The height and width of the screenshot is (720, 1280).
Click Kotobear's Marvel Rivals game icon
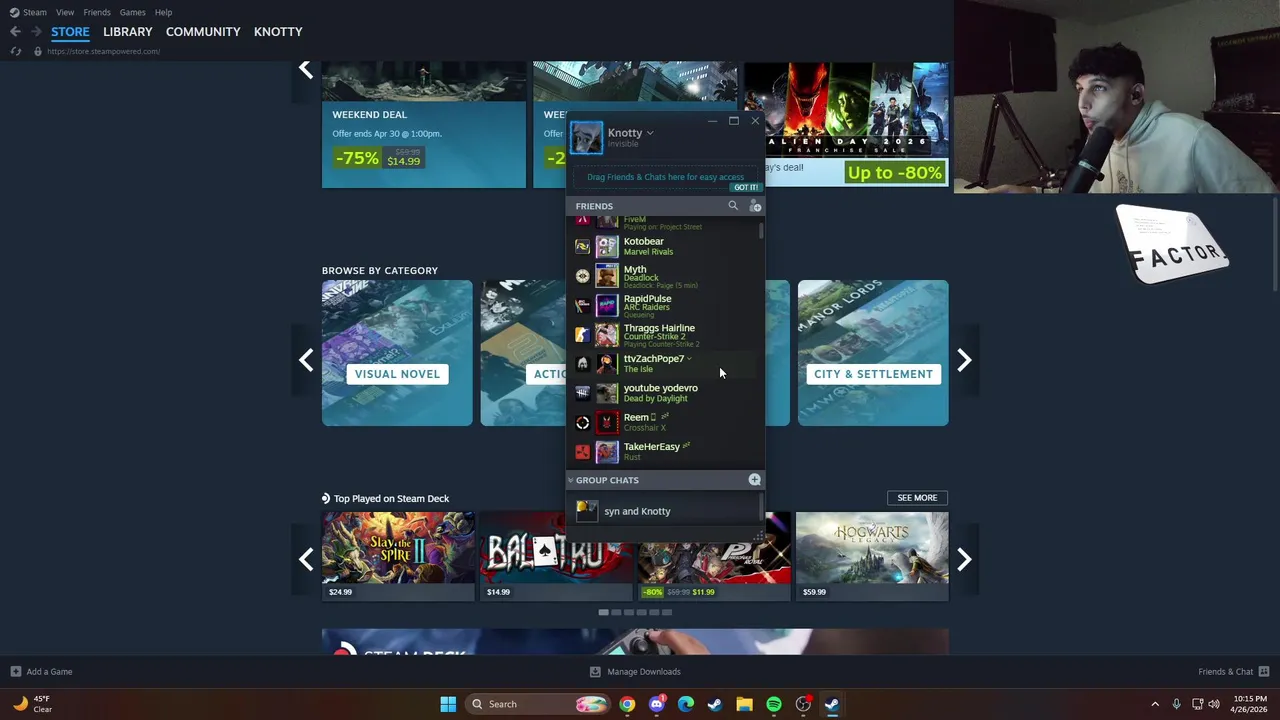pyautogui.click(x=582, y=246)
